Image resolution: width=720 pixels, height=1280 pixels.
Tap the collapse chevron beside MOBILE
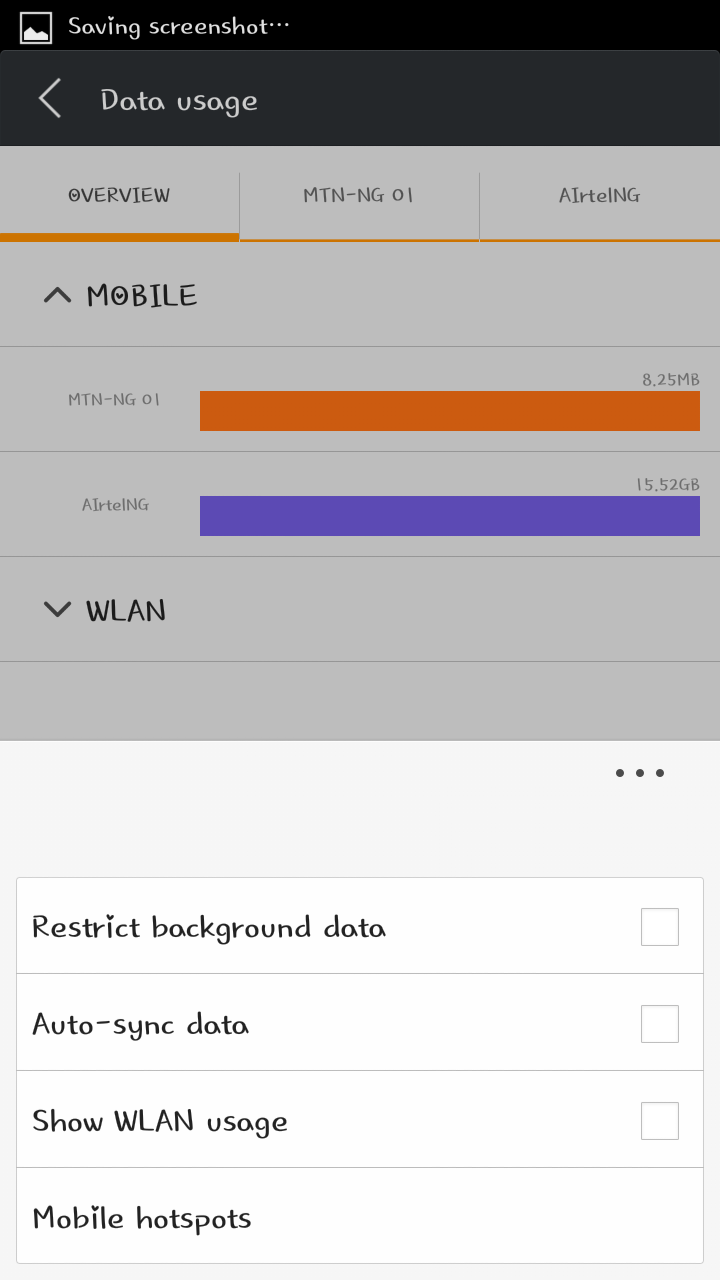pyautogui.click(x=57, y=294)
